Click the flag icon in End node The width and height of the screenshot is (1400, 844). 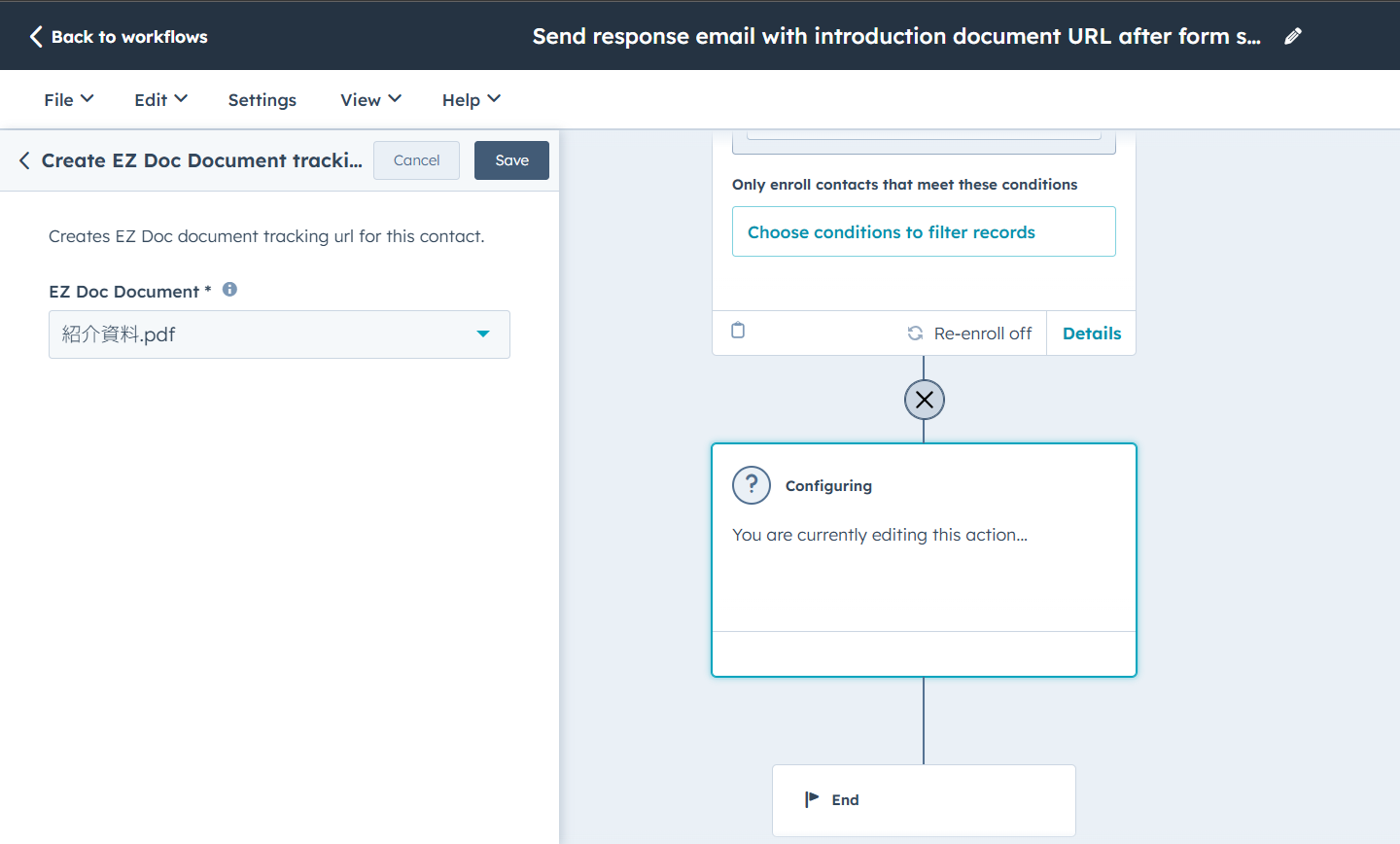tap(812, 799)
